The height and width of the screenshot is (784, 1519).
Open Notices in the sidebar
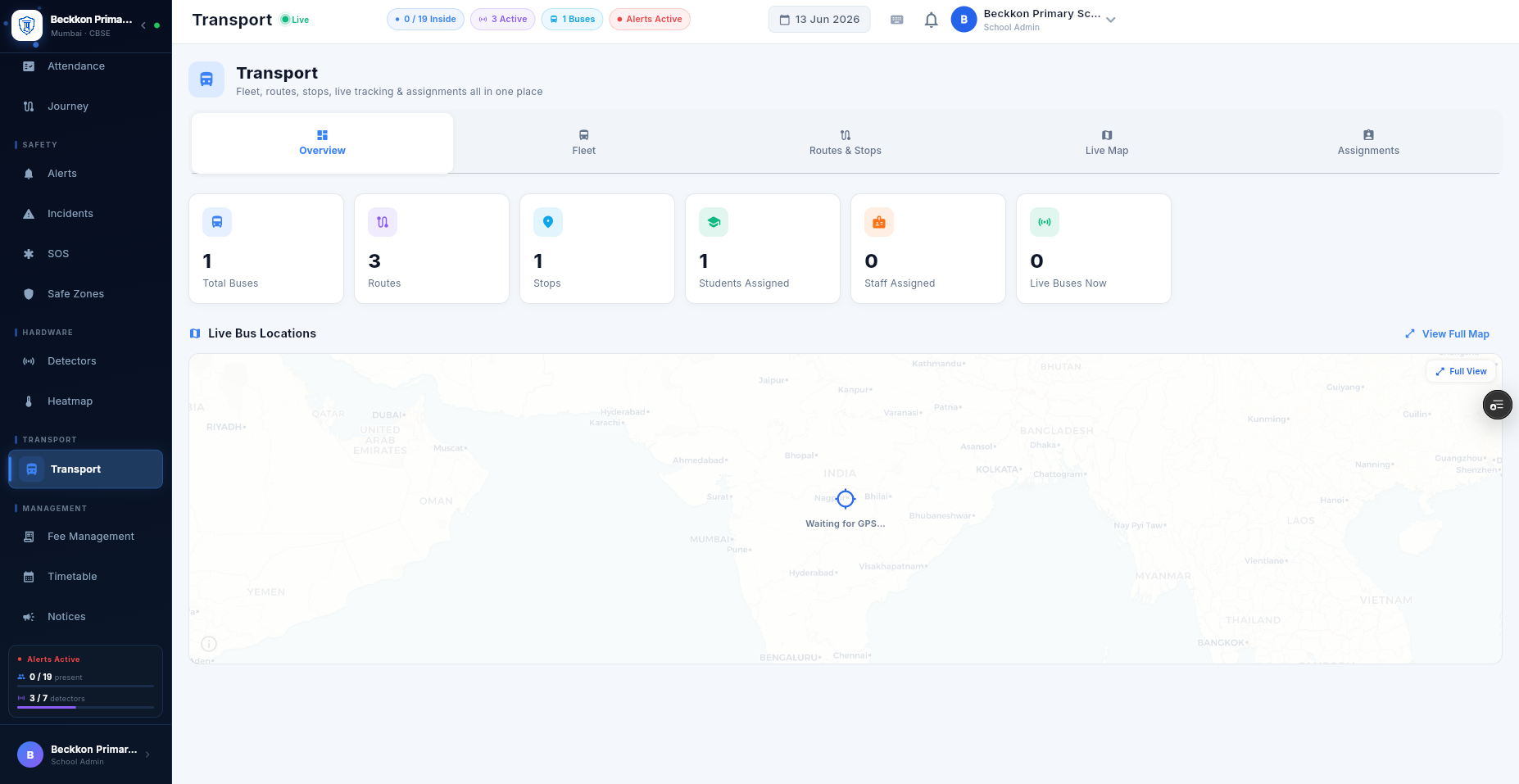[x=85, y=617]
